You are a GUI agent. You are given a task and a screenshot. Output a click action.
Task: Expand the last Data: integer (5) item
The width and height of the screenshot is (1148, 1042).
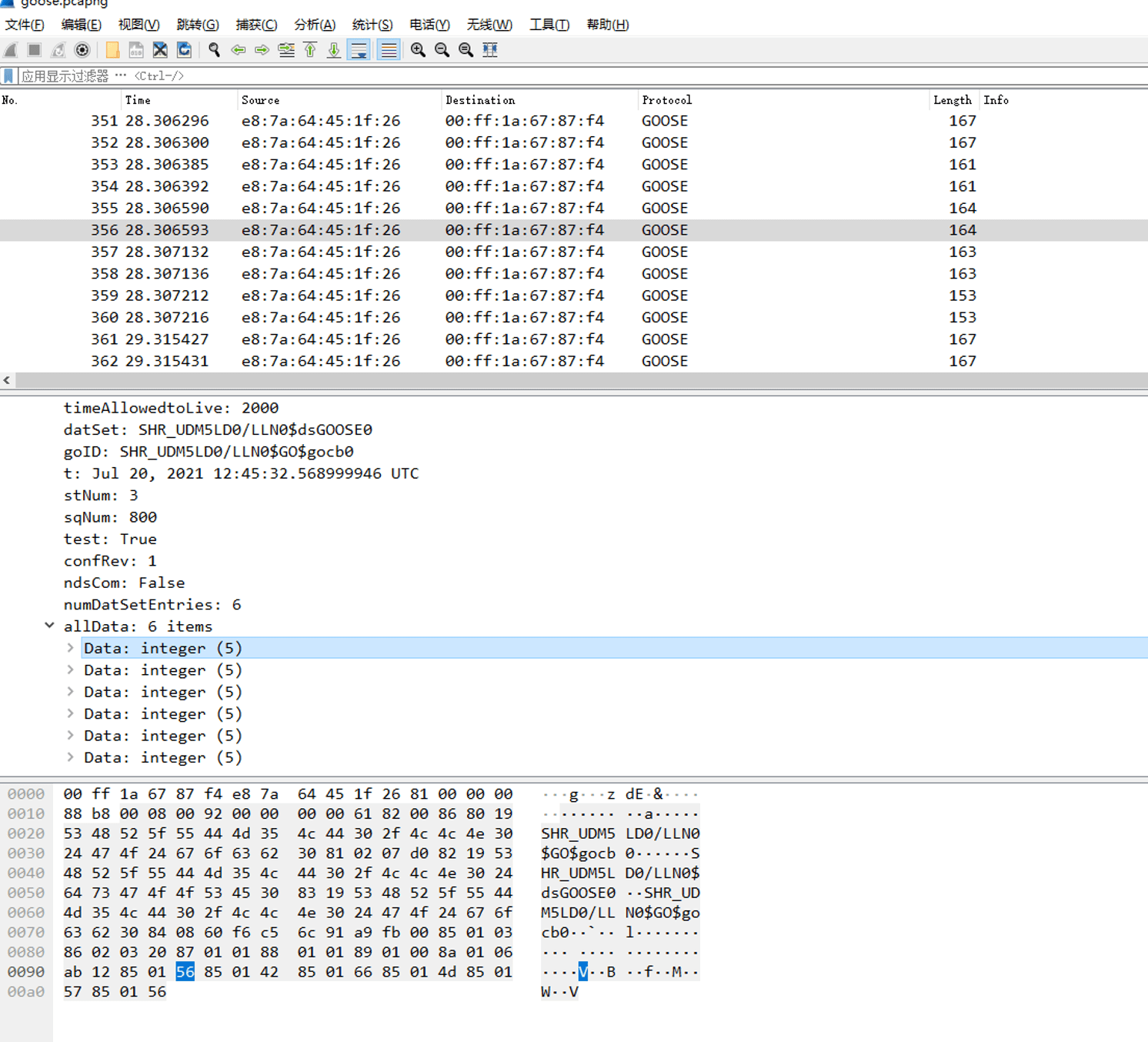pyautogui.click(x=70, y=757)
